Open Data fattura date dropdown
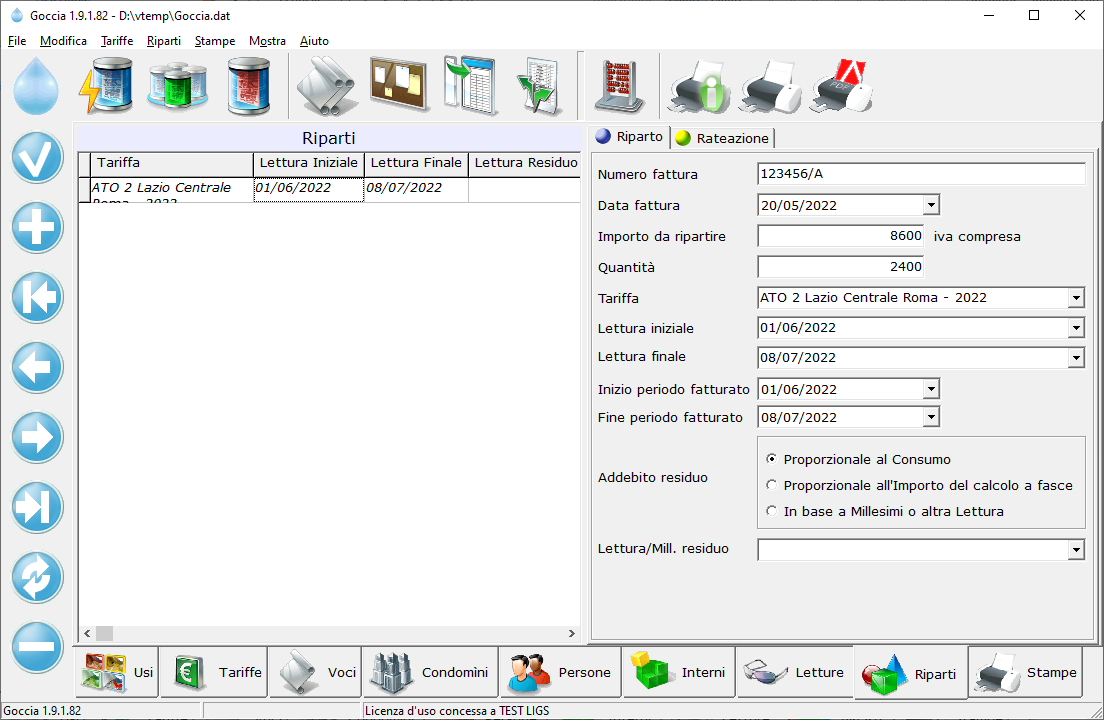Image resolution: width=1104 pixels, height=720 pixels. coord(931,205)
